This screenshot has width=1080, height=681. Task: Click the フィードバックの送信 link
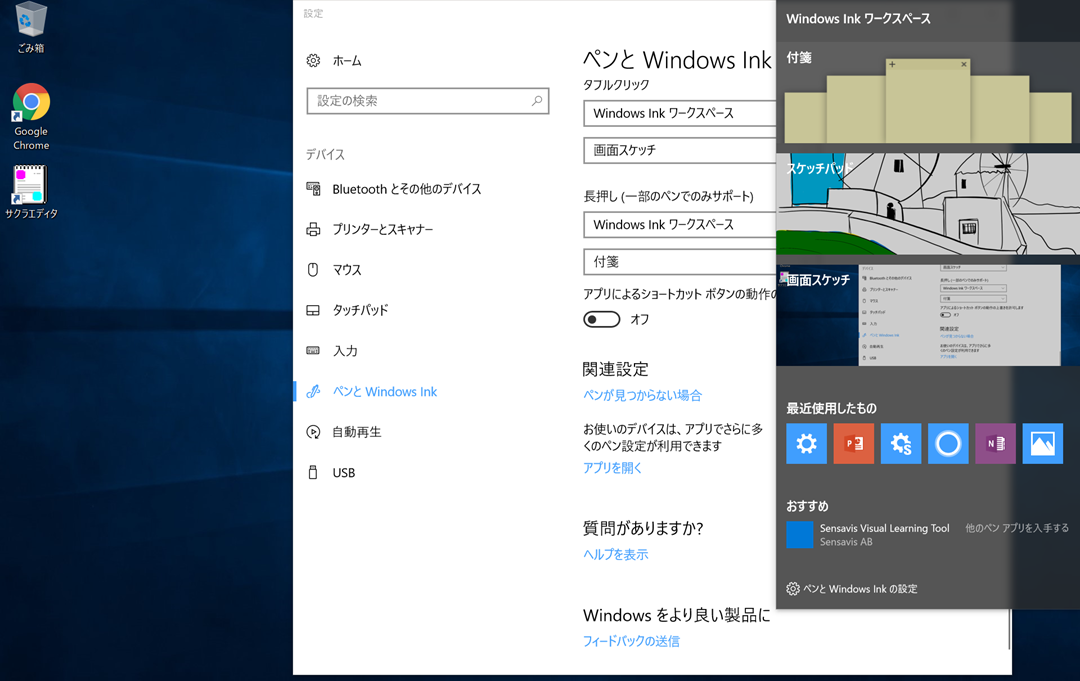tap(631, 642)
